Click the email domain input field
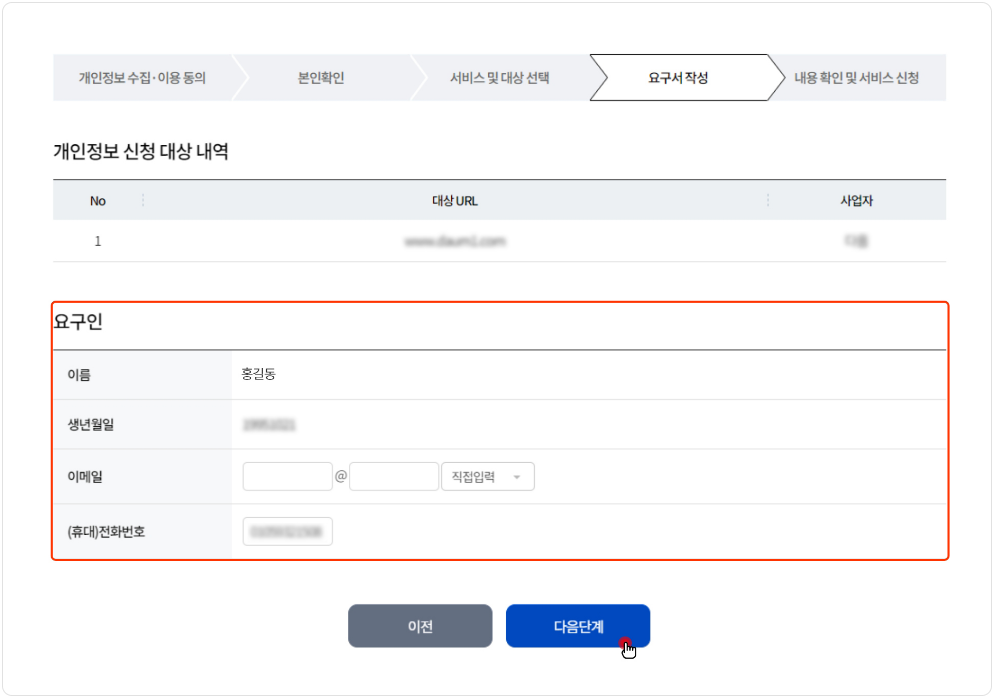Viewport: 994px width, 698px height. [x=394, y=476]
